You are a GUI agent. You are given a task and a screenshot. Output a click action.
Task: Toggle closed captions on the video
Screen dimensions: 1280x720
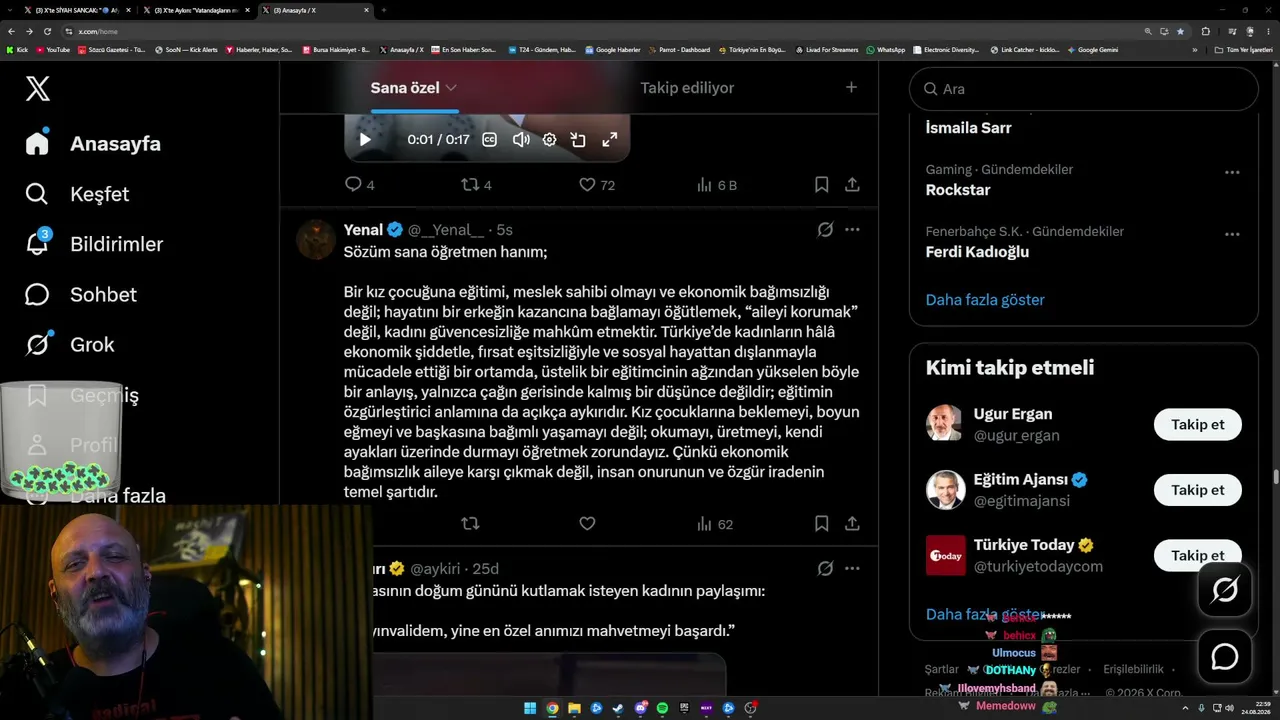(490, 140)
